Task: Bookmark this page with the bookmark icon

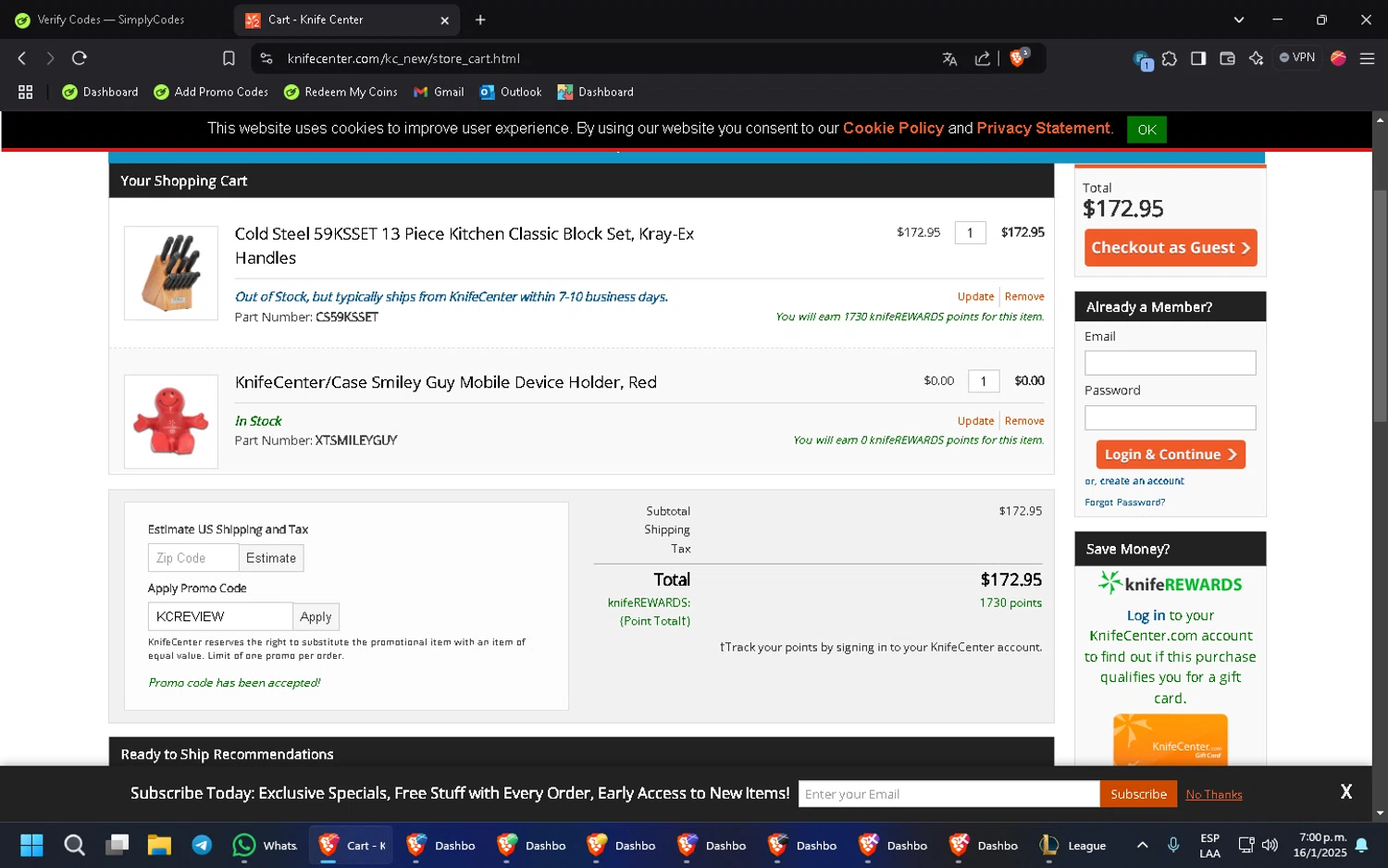Action: [x=229, y=58]
